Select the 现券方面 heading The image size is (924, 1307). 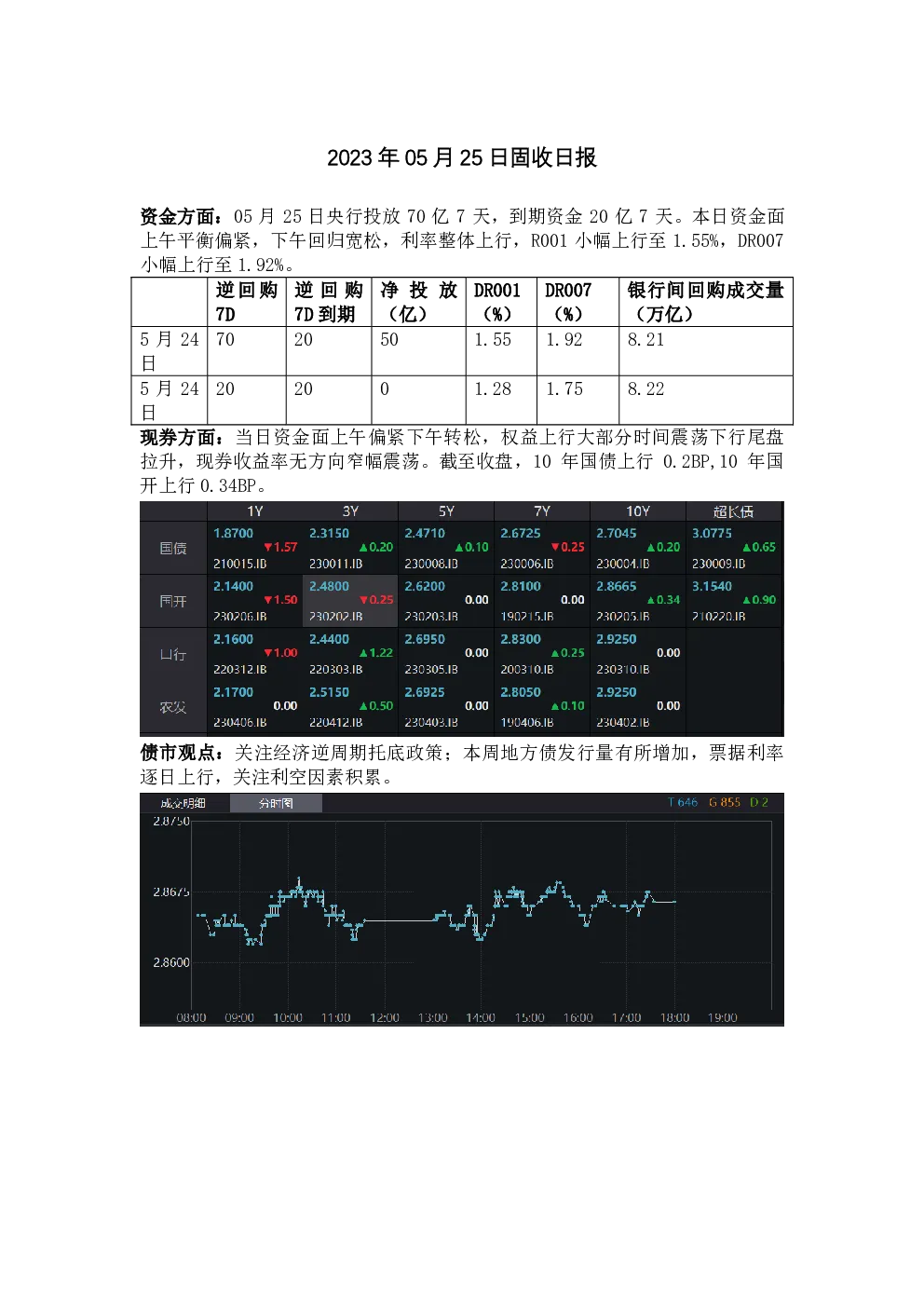(183, 437)
